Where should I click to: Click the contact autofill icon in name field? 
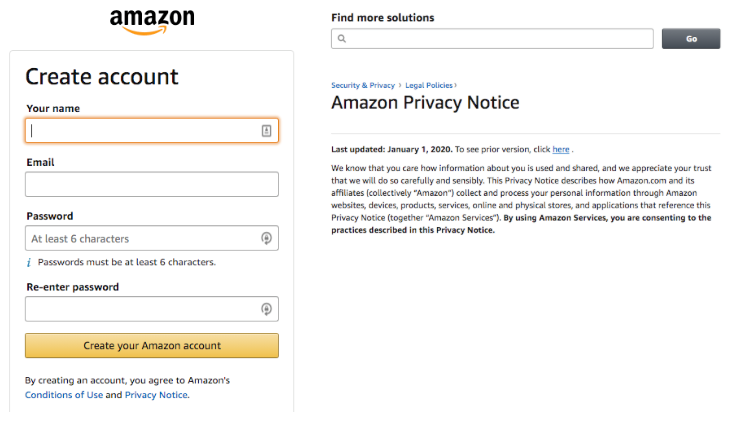click(x=267, y=131)
